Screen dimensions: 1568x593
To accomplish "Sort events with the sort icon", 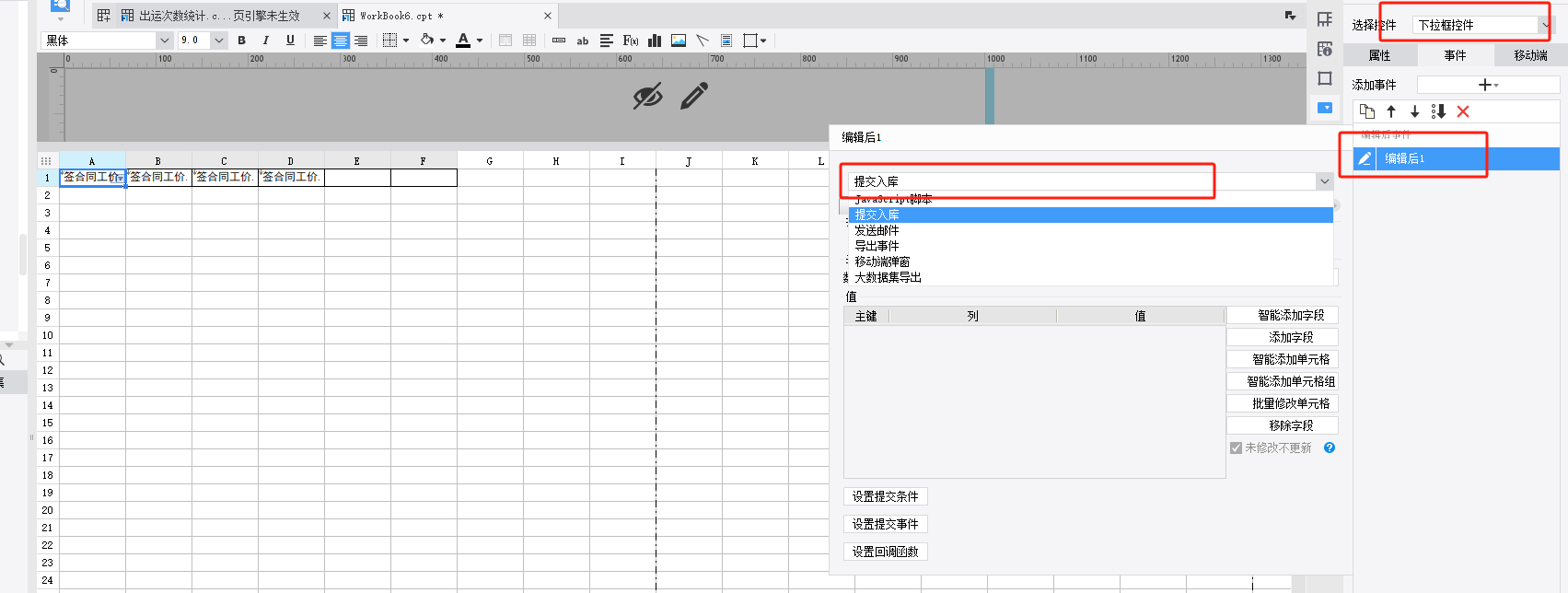I will (1439, 111).
